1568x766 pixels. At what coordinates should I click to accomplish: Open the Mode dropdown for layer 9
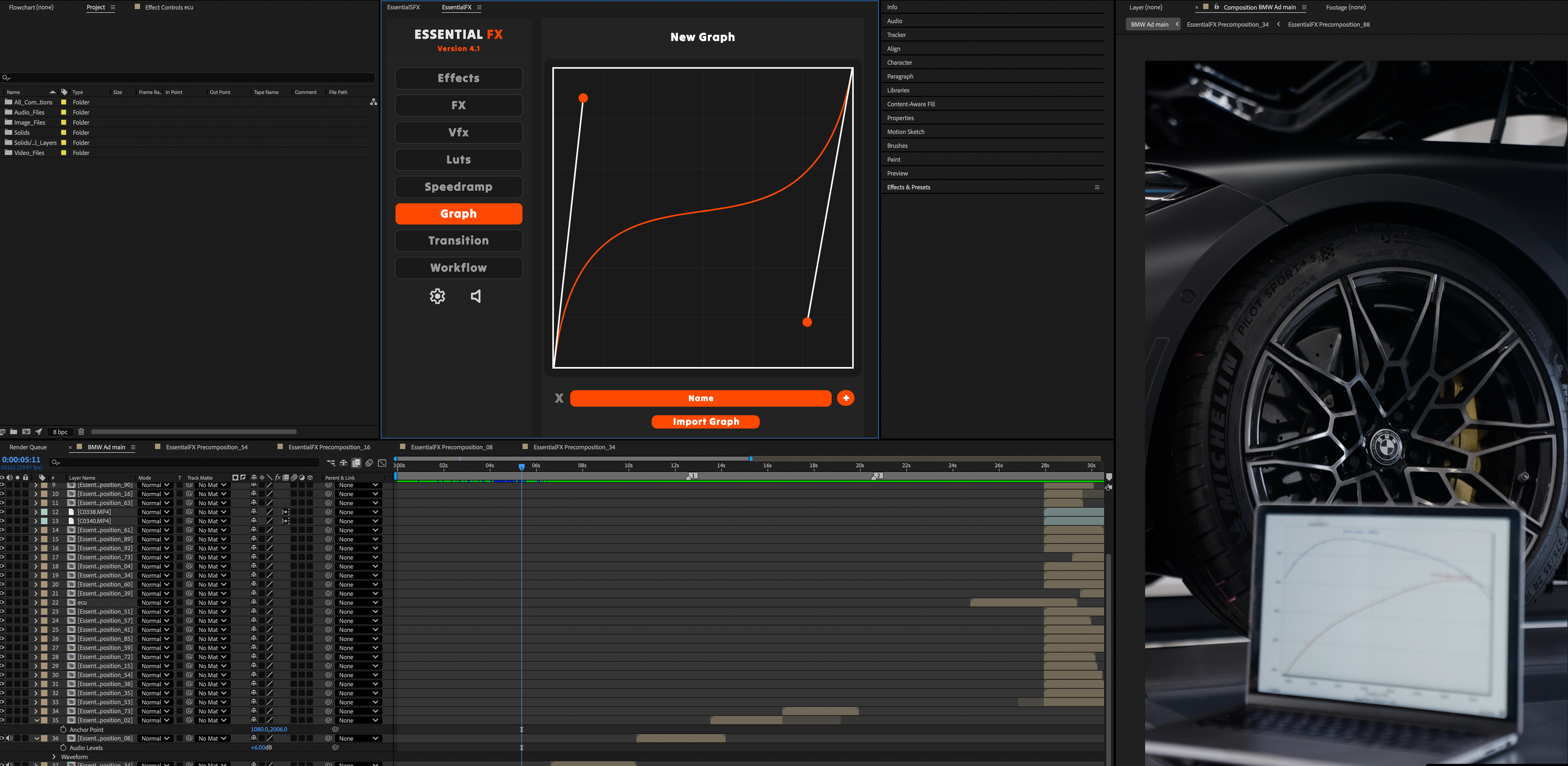[x=155, y=485]
